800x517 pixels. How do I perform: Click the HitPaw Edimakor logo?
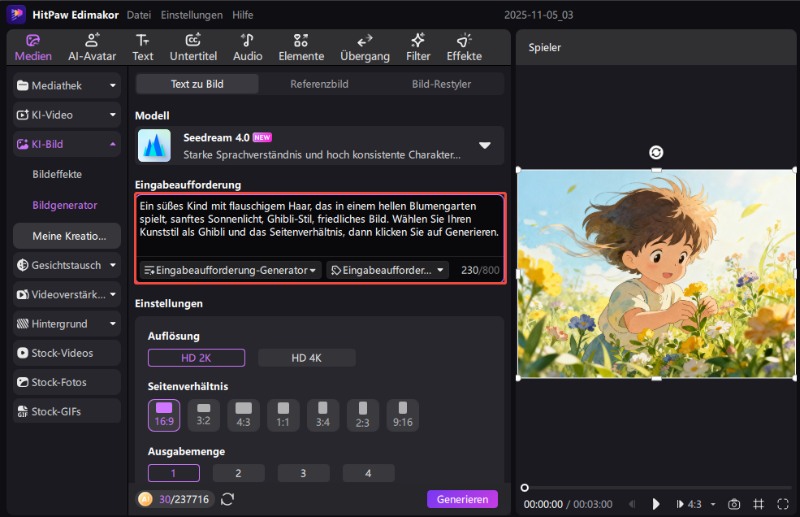(16, 14)
